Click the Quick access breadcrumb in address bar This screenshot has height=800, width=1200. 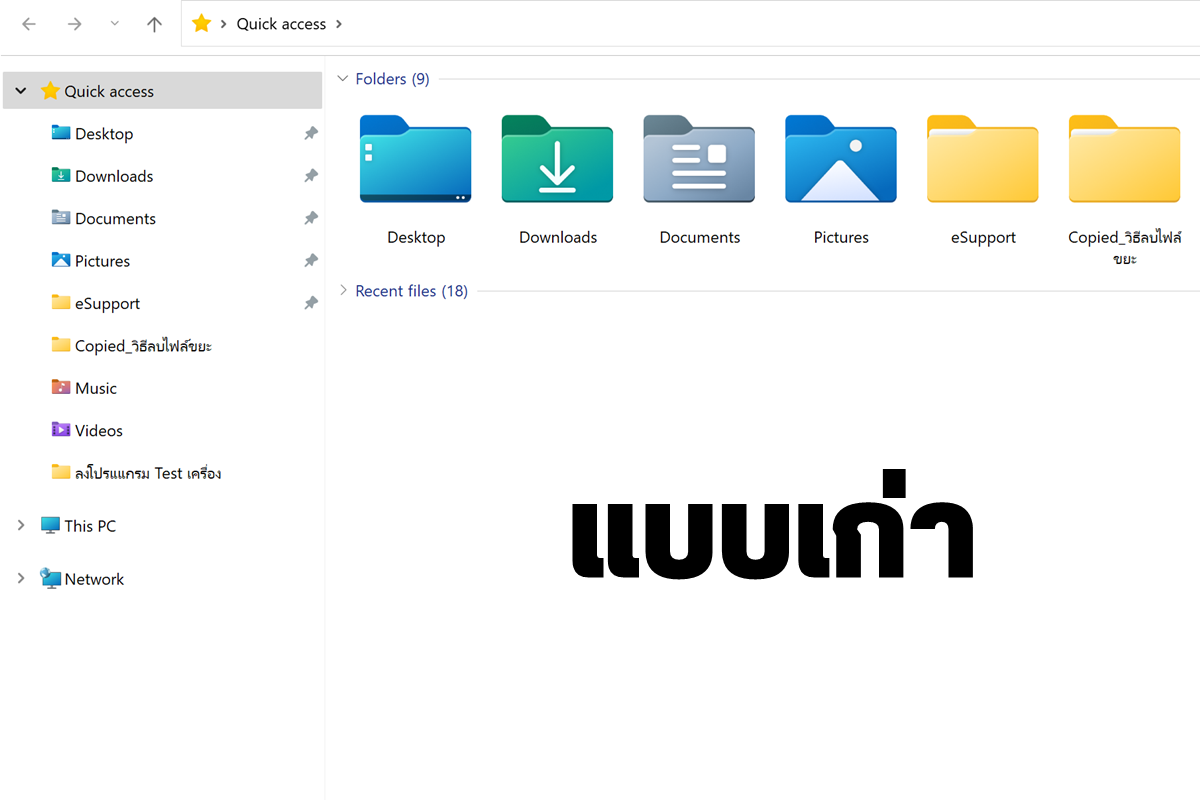[281, 24]
